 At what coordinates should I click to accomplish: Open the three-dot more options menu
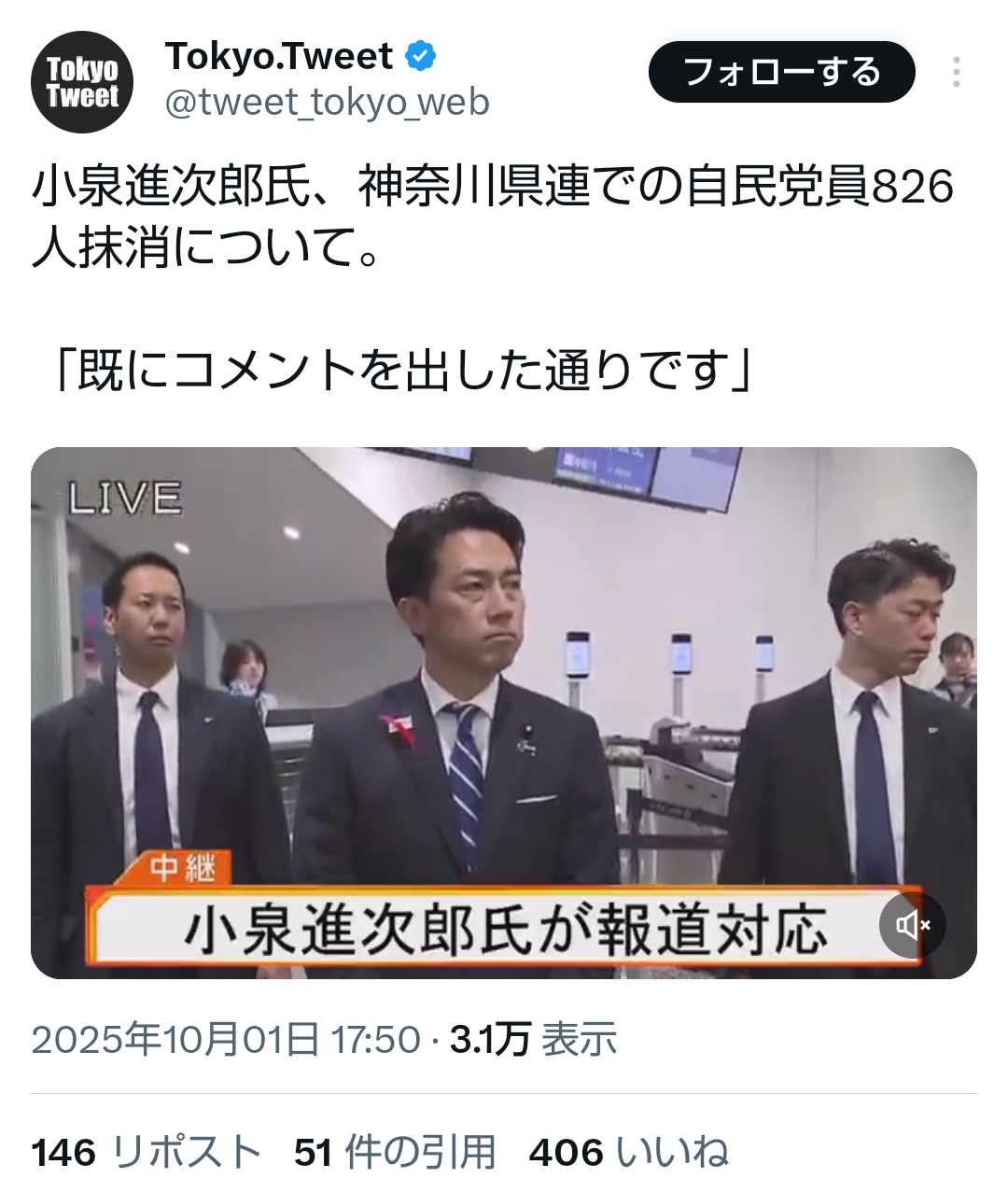coord(956,72)
